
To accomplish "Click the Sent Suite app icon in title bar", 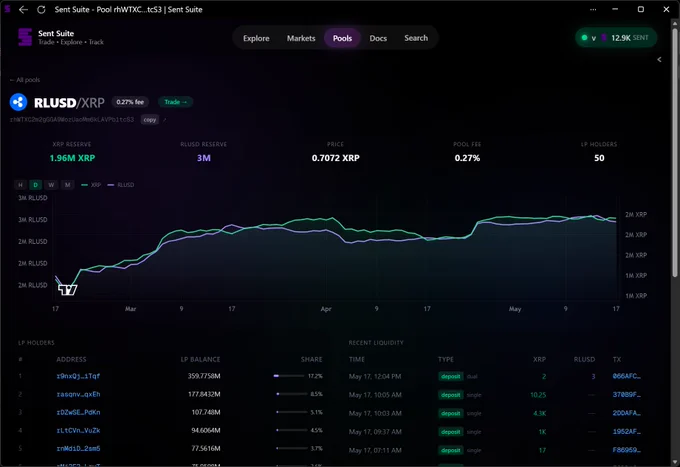I will point(7,10).
